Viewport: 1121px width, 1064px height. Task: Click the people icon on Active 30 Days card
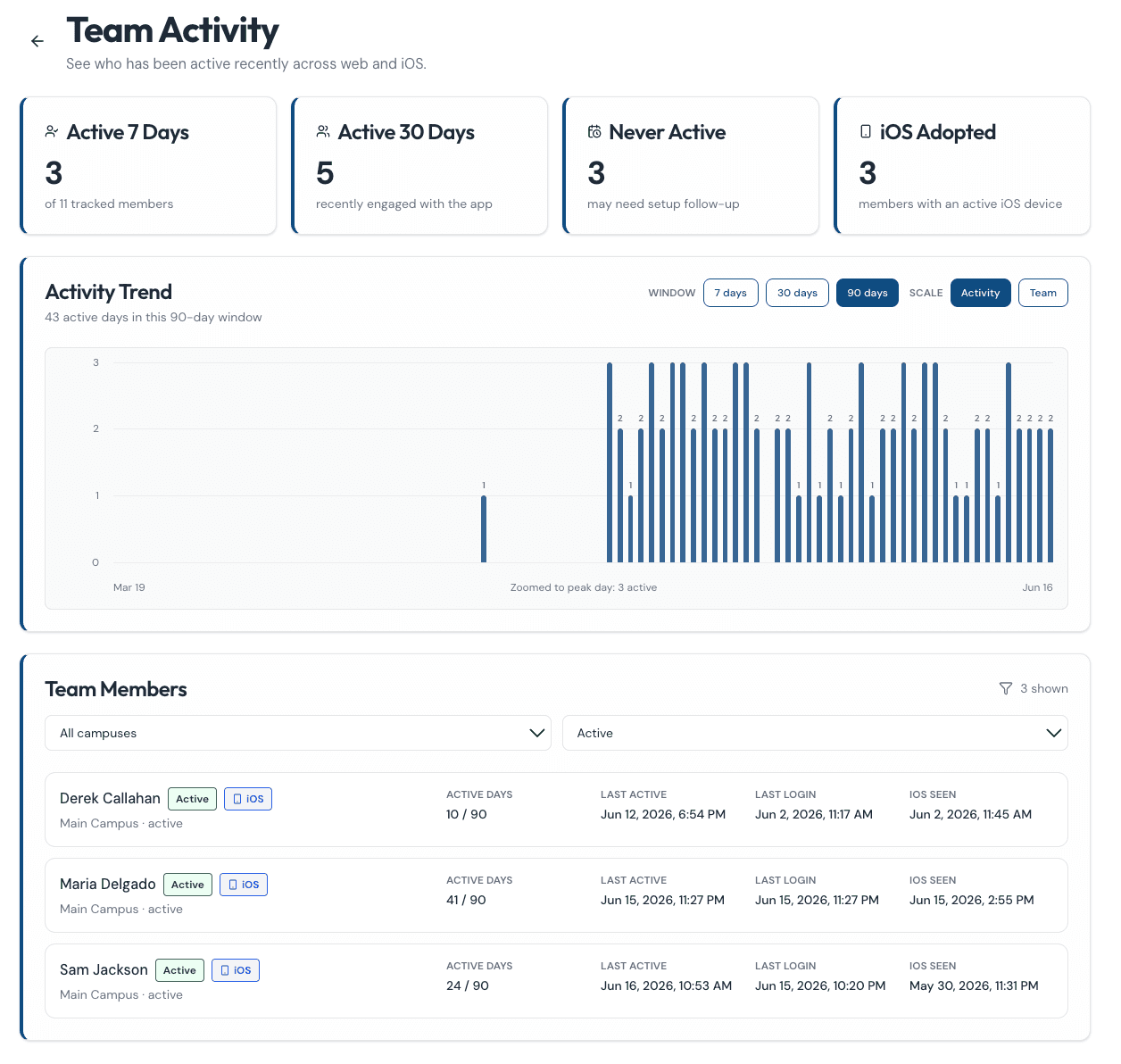pos(323,131)
